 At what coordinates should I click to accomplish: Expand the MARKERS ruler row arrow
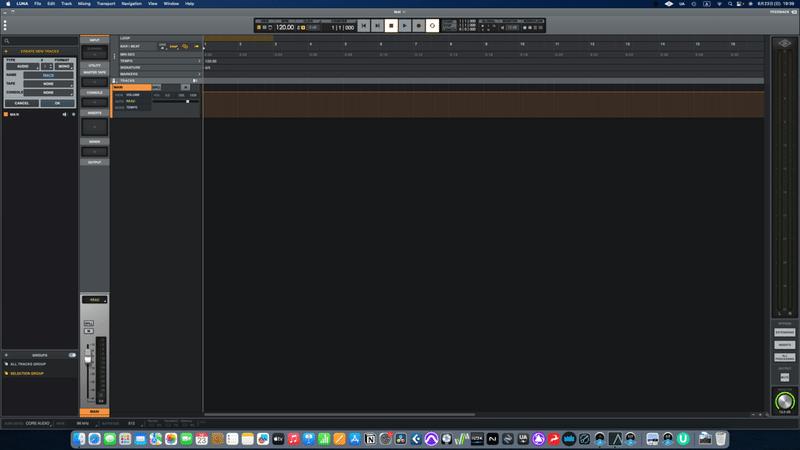click(199, 74)
